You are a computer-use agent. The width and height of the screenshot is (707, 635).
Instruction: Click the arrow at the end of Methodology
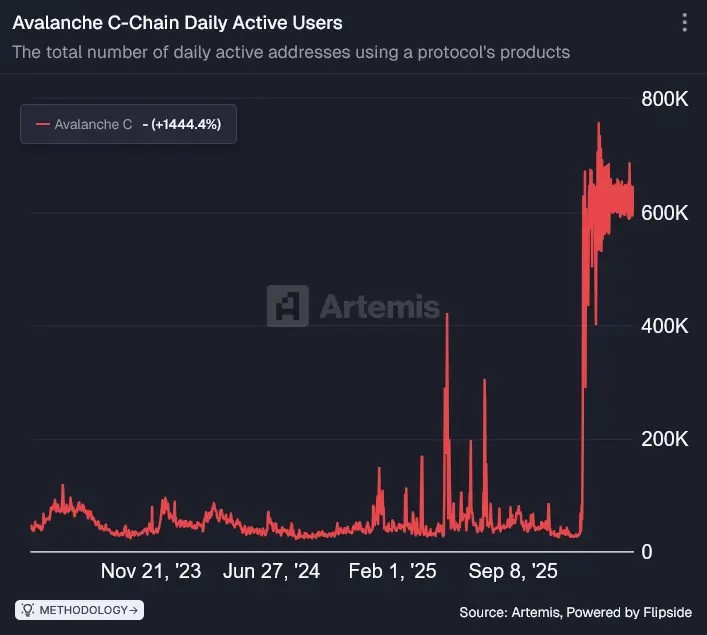pos(134,609)
